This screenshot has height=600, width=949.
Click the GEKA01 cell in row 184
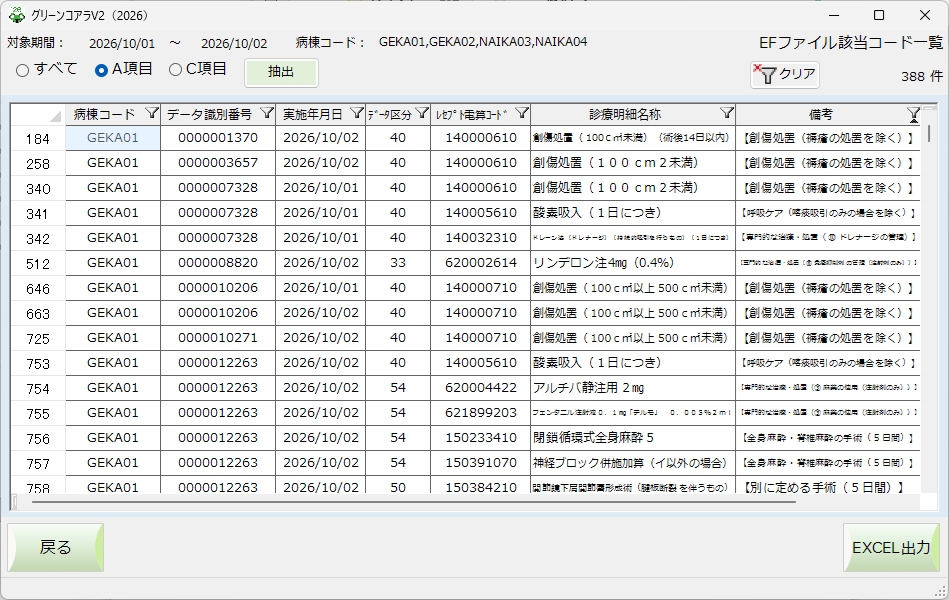(x=113, y=138)
